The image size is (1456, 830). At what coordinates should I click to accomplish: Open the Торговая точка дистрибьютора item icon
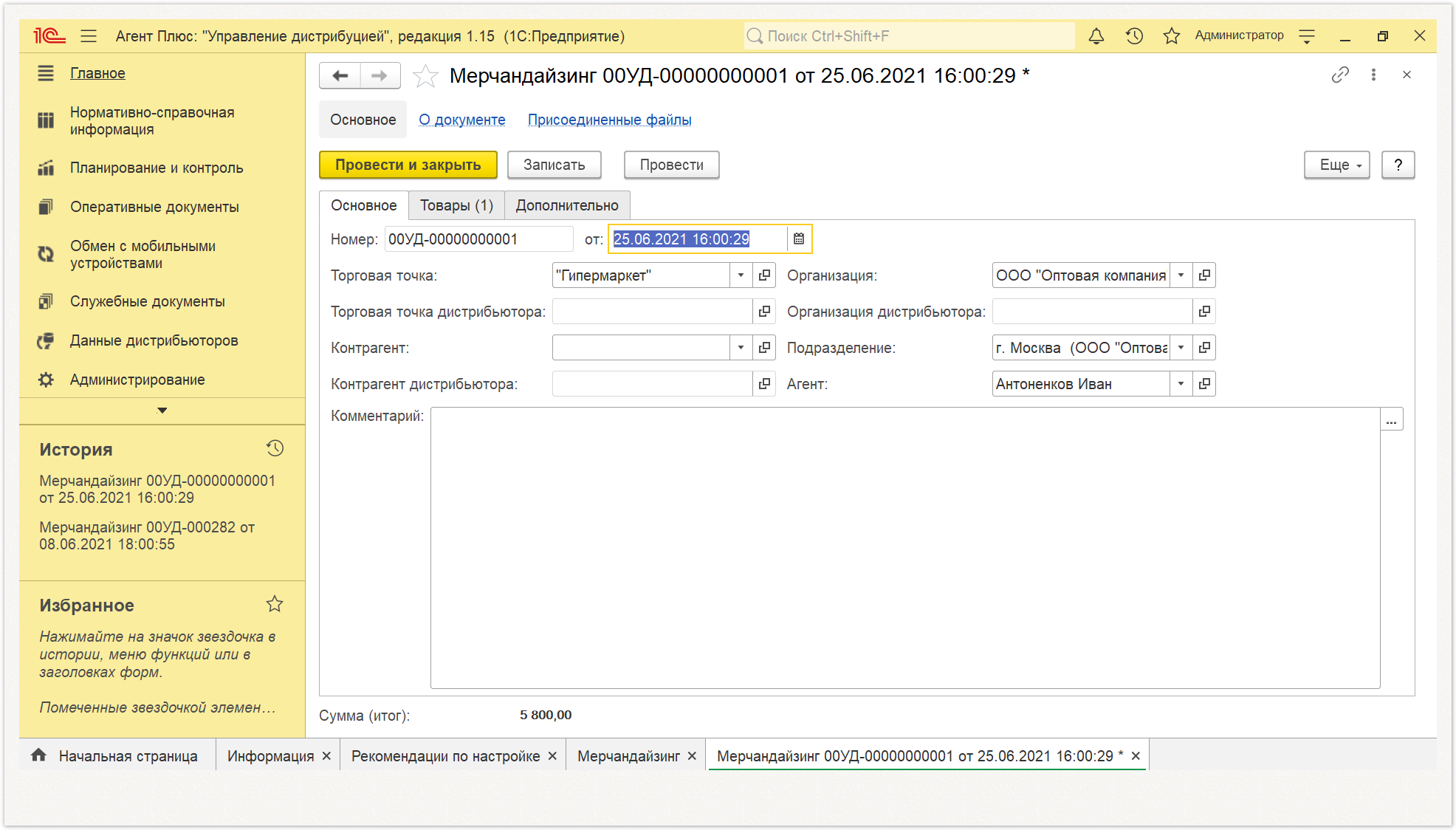(x=764, y=311)
